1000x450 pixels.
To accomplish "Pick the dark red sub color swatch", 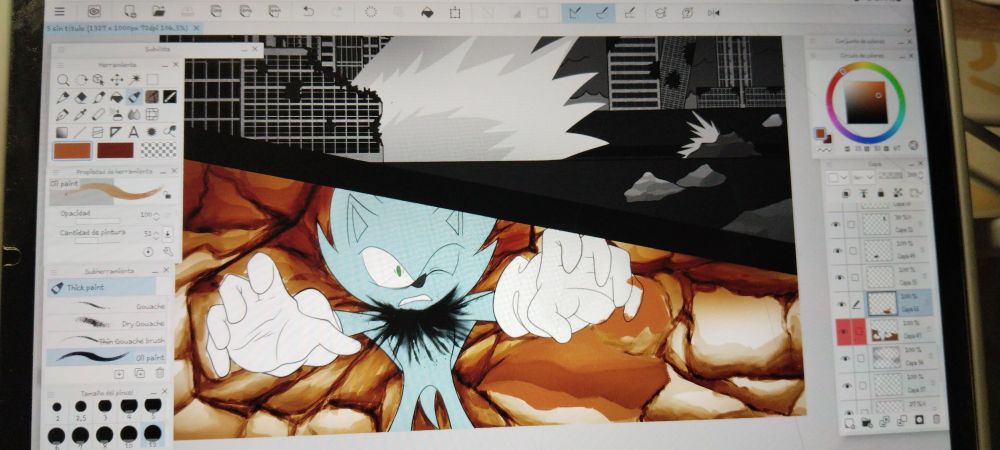I will pos(115,150).
